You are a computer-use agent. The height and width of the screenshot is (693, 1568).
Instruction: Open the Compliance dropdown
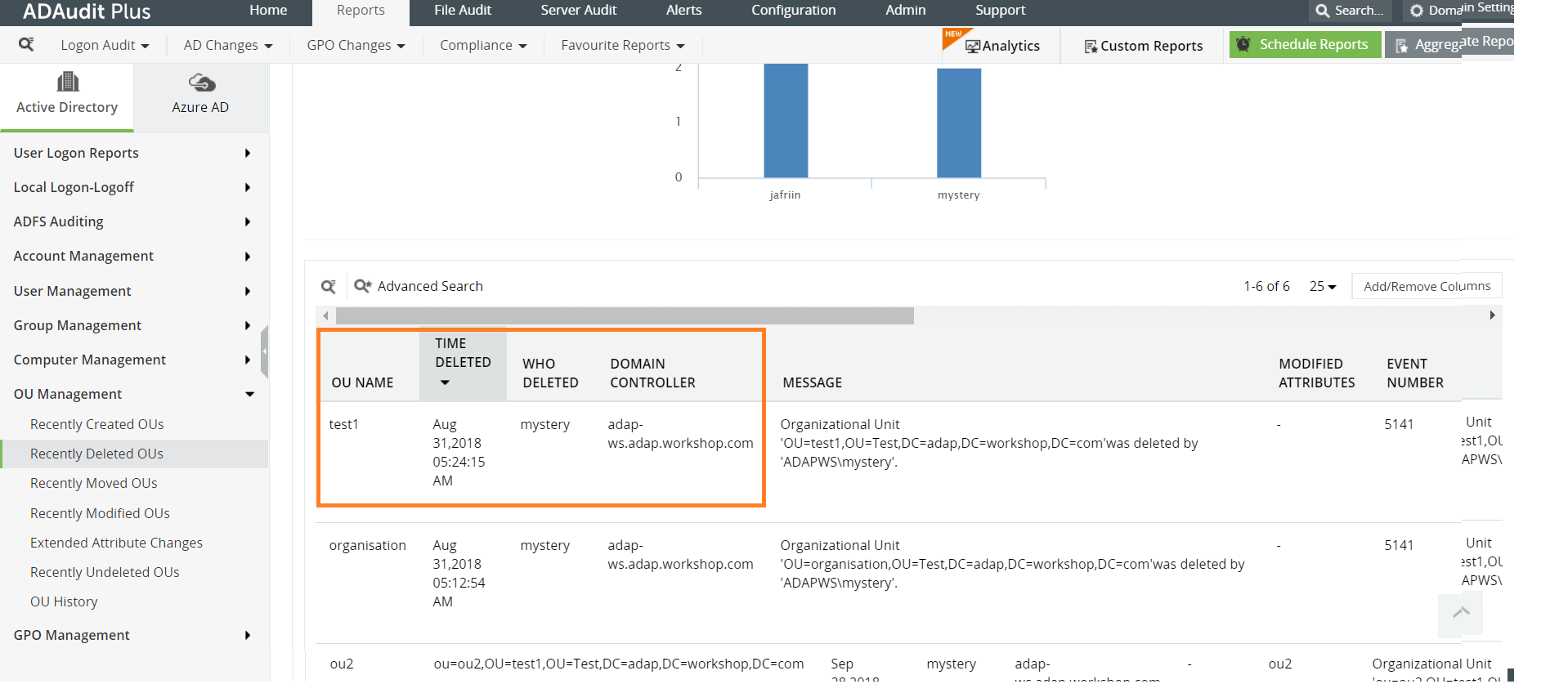(483, 46)
